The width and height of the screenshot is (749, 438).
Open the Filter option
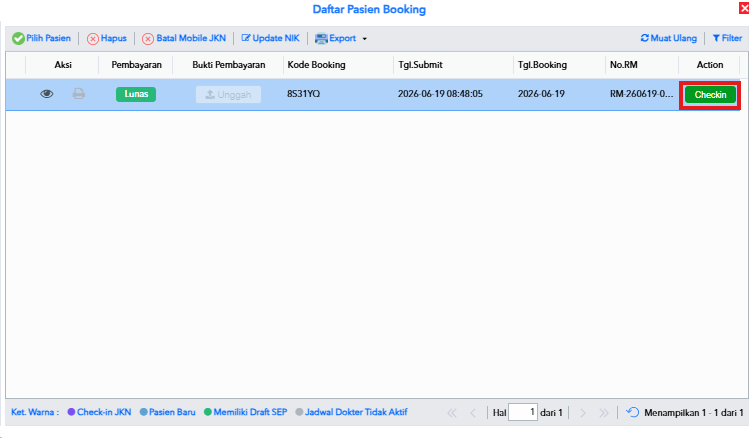coord(727,38)
